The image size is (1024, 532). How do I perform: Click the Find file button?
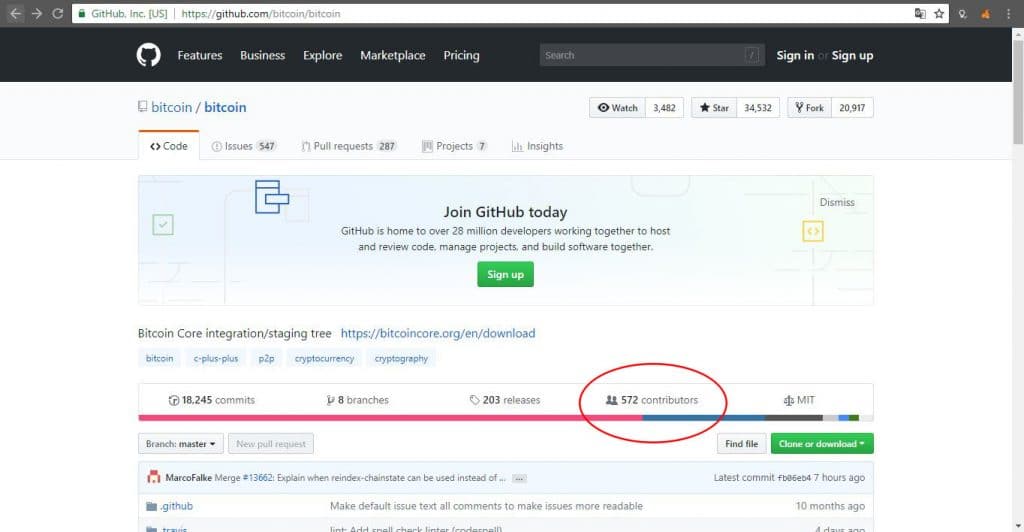coord(741,444)
